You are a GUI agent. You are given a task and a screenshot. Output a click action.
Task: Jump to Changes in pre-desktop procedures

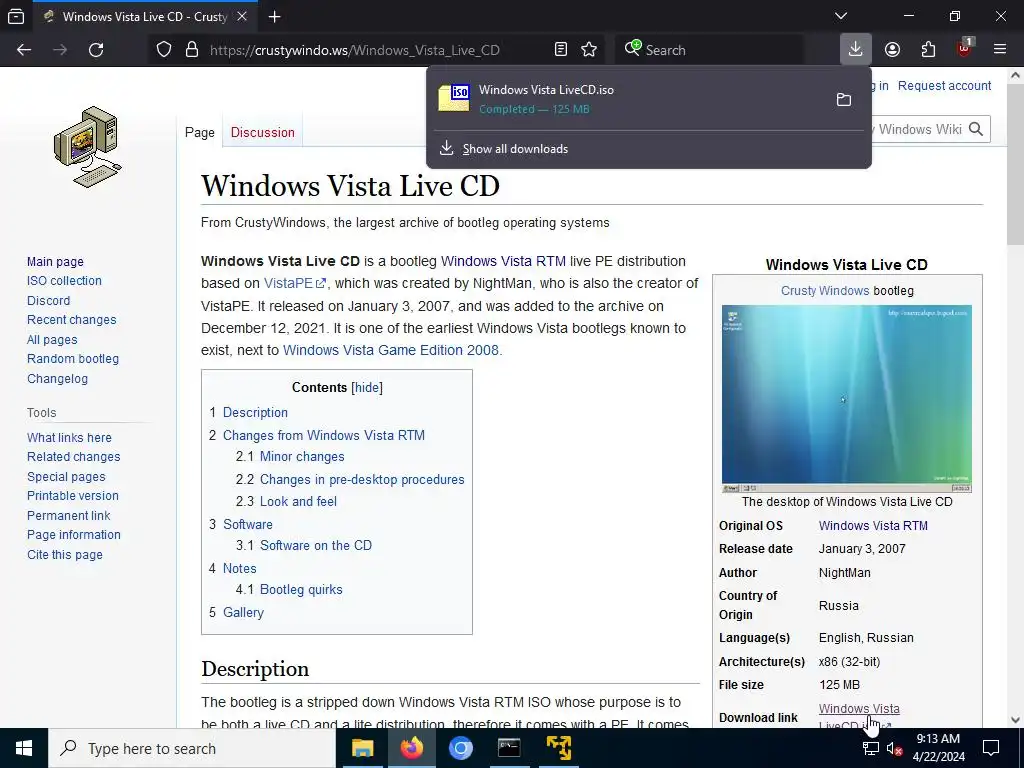click(350, 480)
